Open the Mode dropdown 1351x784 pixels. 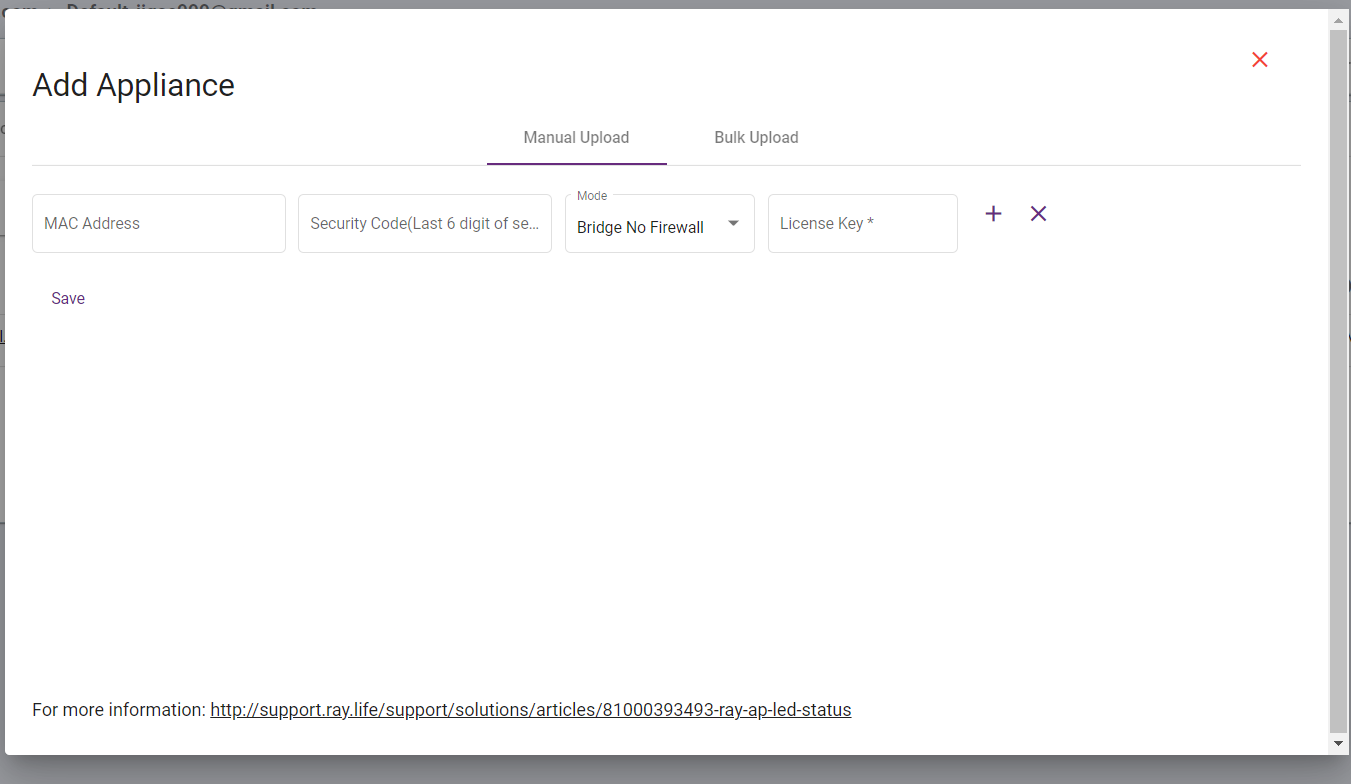click(660, 224)
